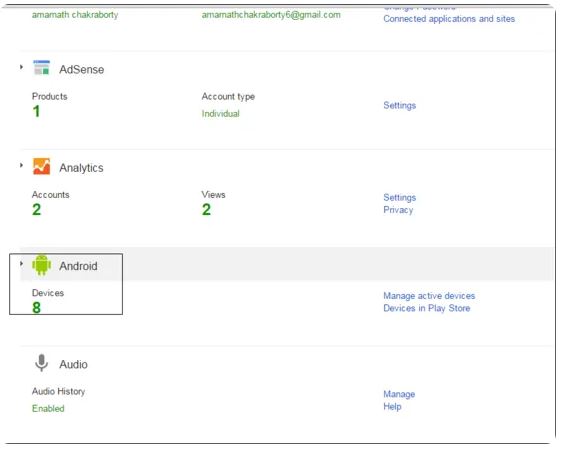The image size is (563, 450).
Task: Click Account type value Individual
Action: click(x=220, y=113)
